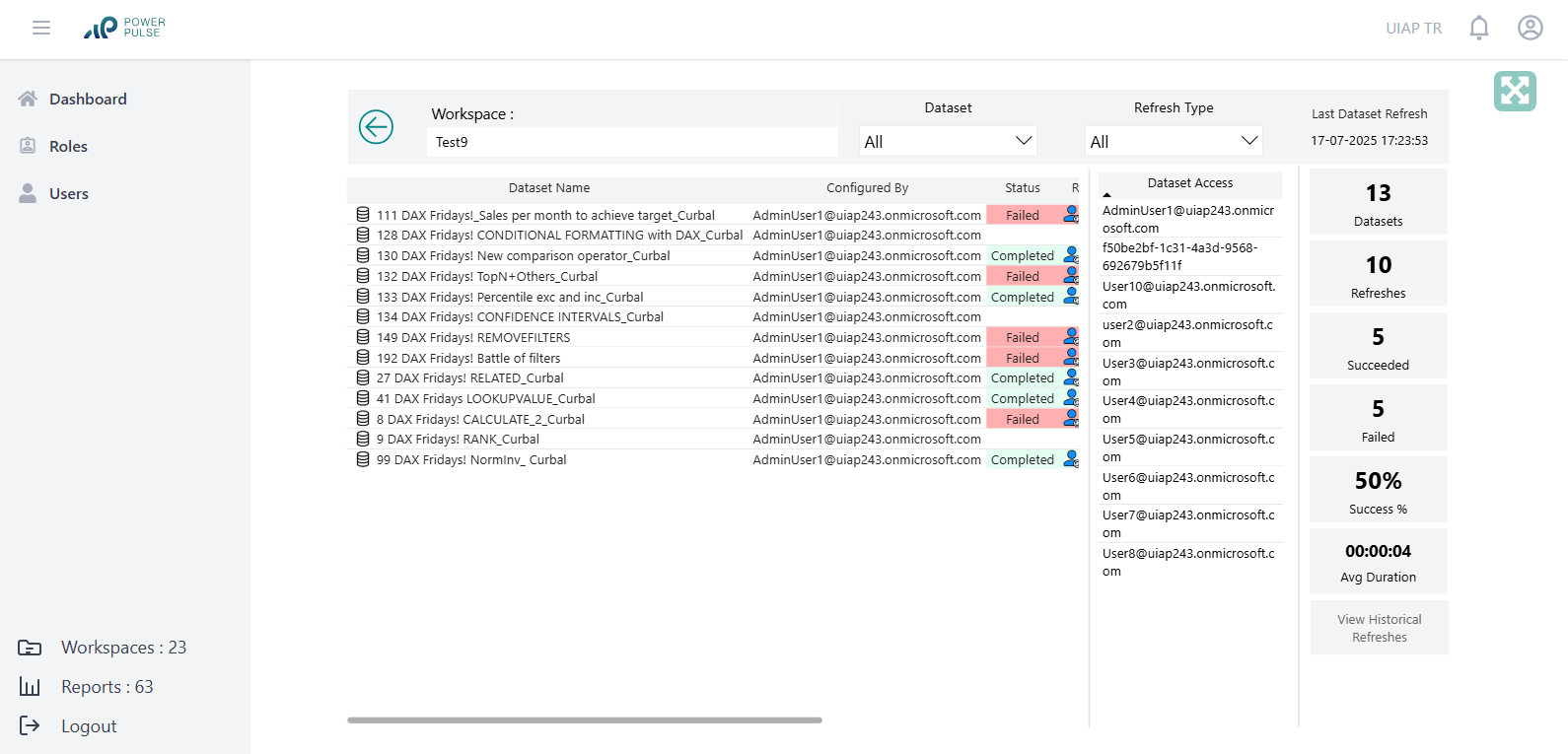The image size is (1568, 754).
Task: Click user icon for 8 DAX Fridays row
Action: pos(1071,418)
